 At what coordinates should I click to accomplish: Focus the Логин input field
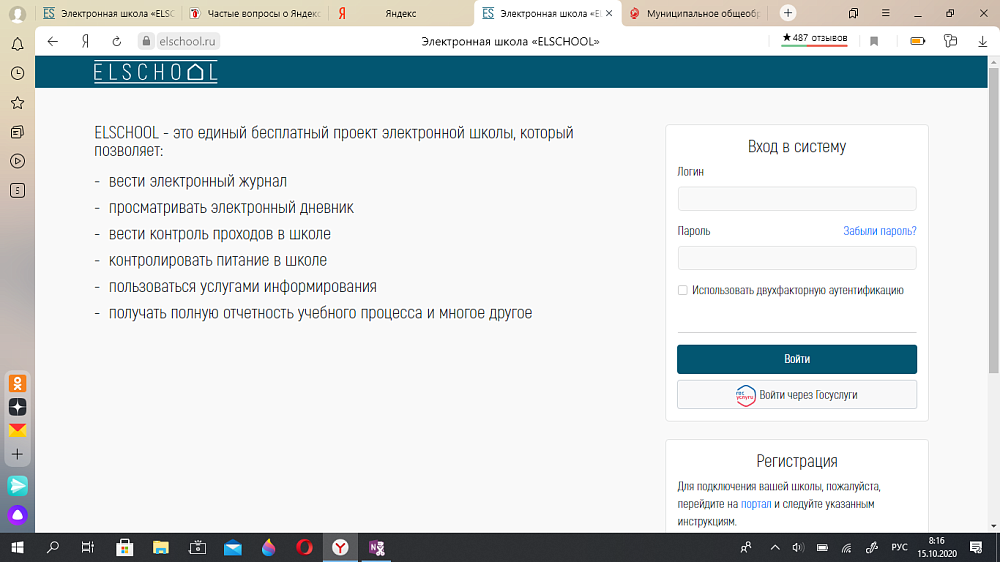(797, 198)
